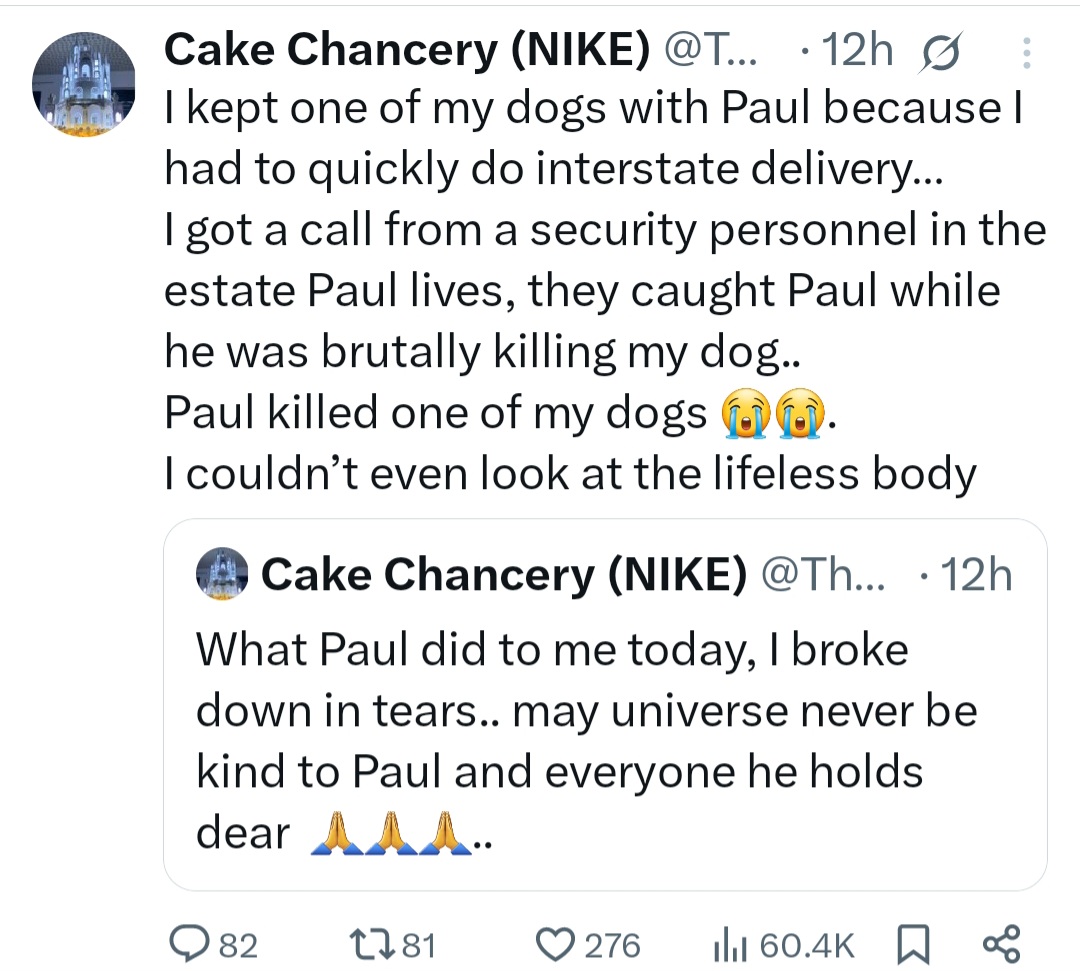Click Cake Chancery (NIKE) name in quoted tweet
This screenshot has width=1080, height=971.
[x=504, y=576]
